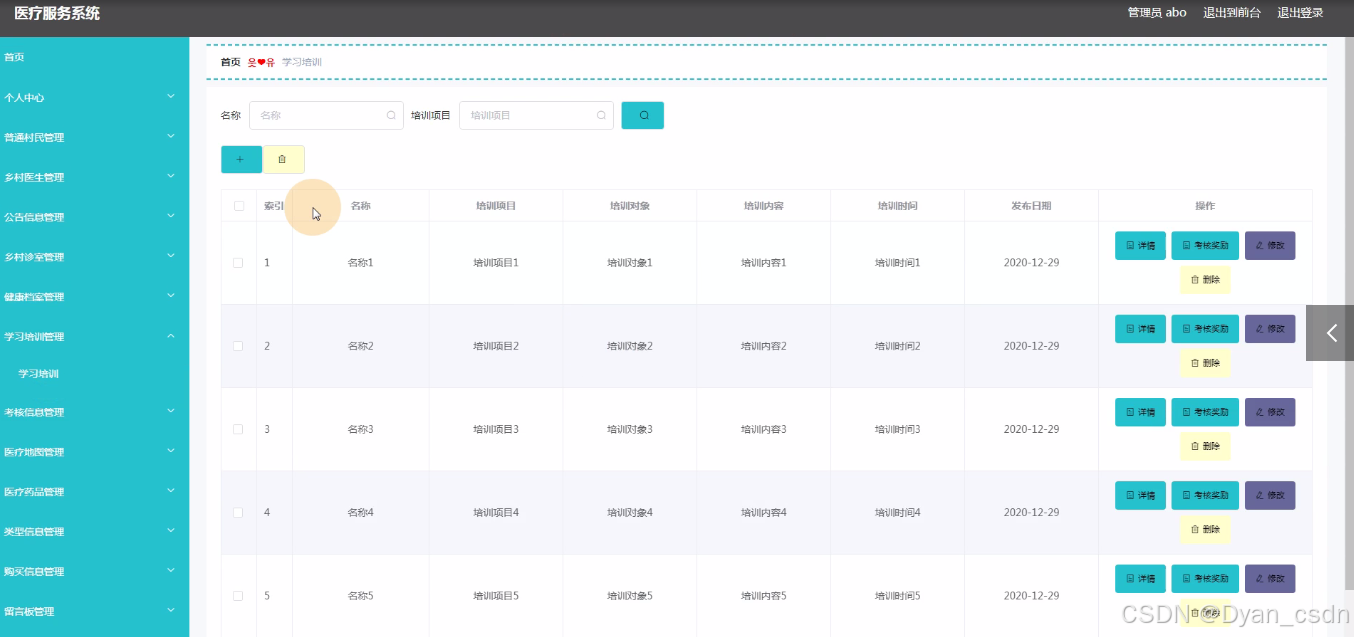Click 删除 for row 名称3

[x=1205, y=446]
